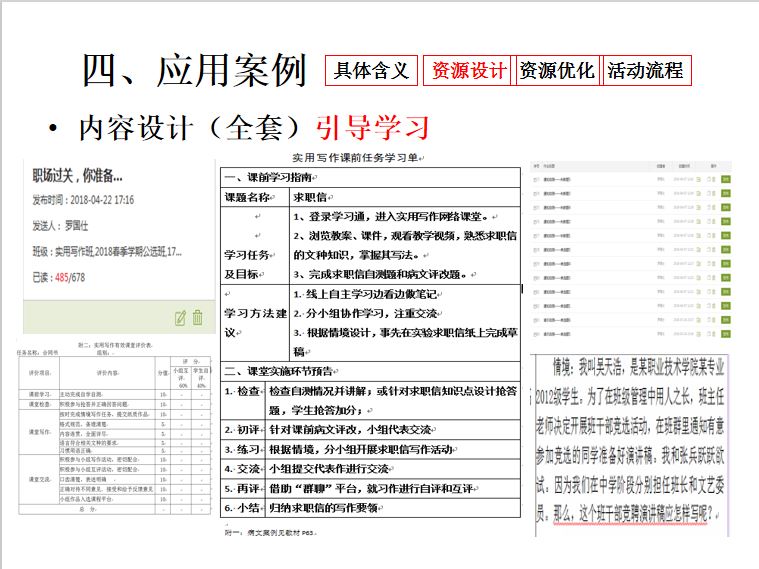Click the green button in first list row

726,179
